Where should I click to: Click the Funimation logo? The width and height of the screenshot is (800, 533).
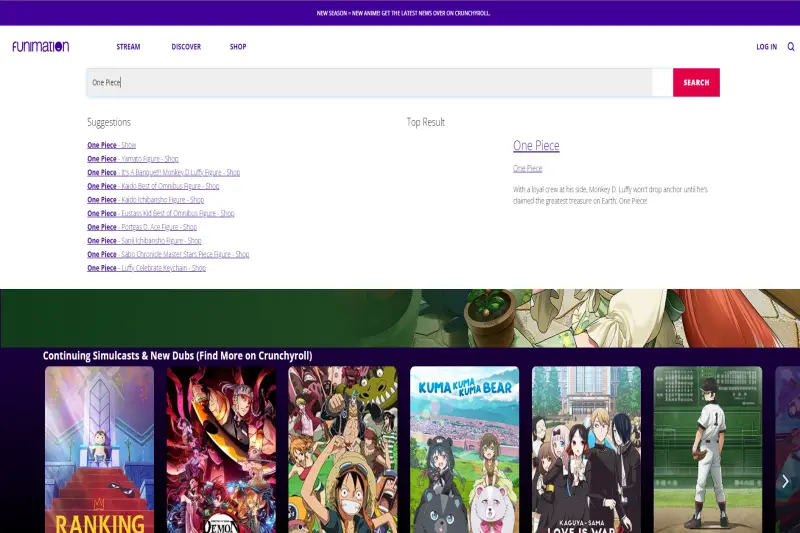pyautogui.click(x=40, y=46)
